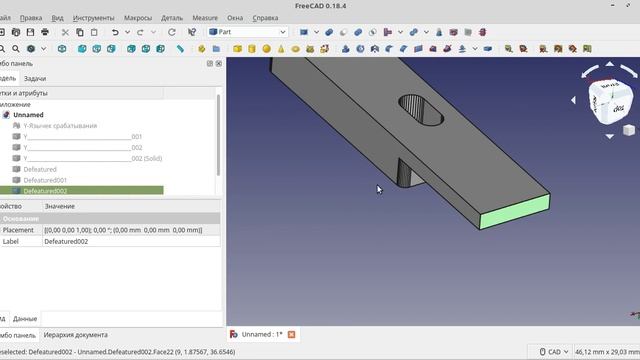Run the Boolean Cut tool

click(343, 32)
